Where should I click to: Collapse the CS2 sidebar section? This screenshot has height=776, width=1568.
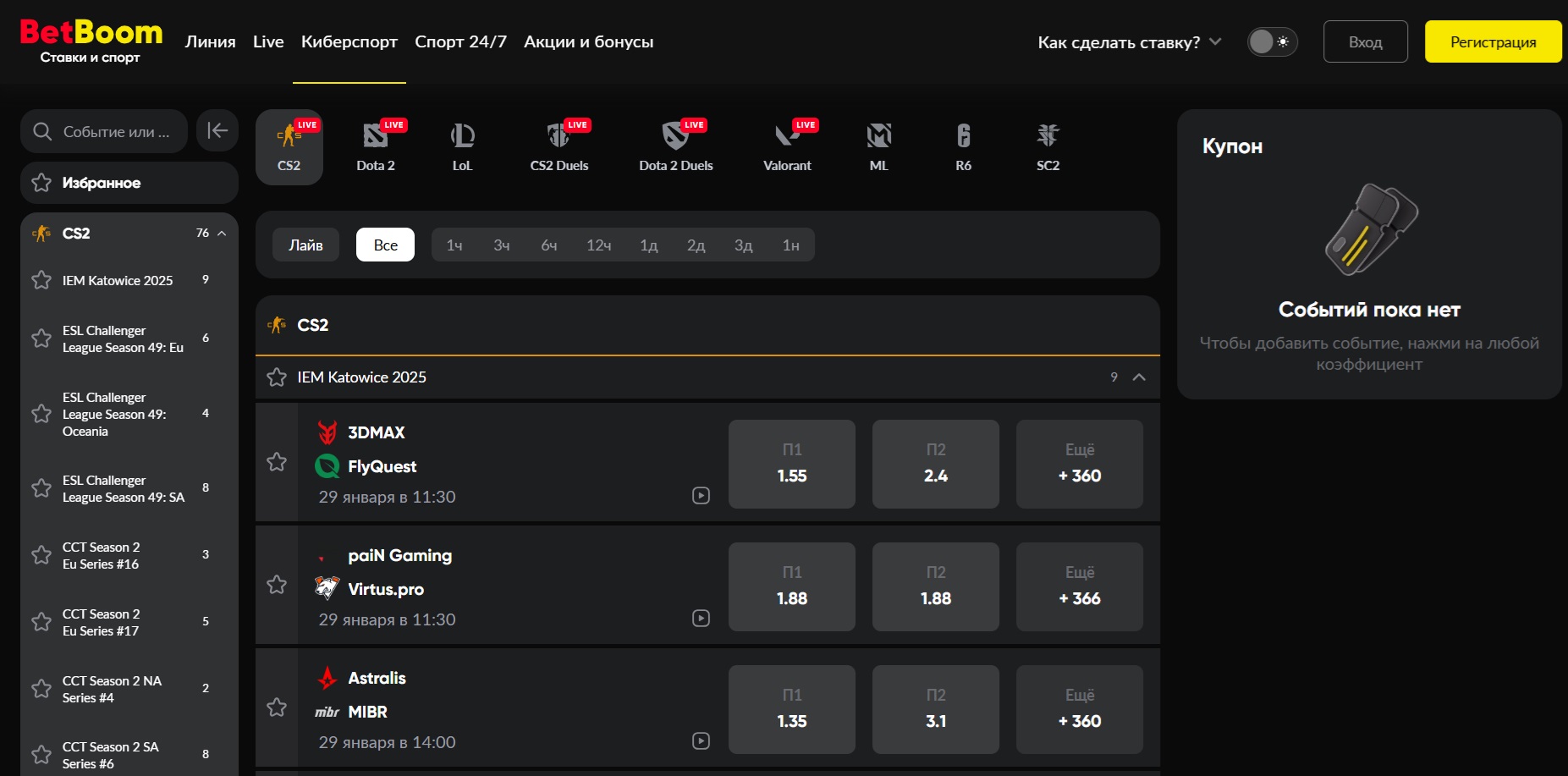[222, 234]
